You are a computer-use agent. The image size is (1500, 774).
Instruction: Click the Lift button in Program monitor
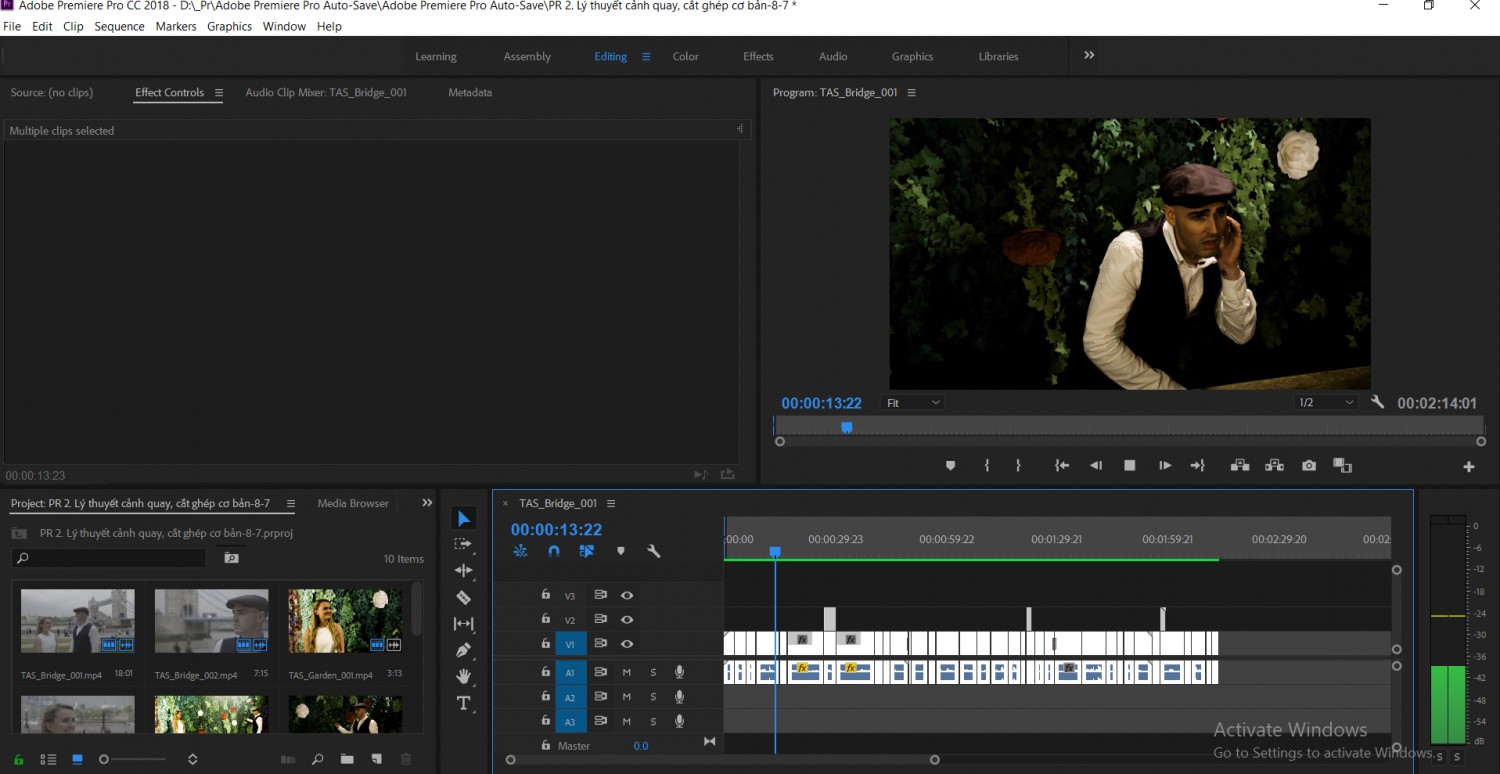(1240, 466)
